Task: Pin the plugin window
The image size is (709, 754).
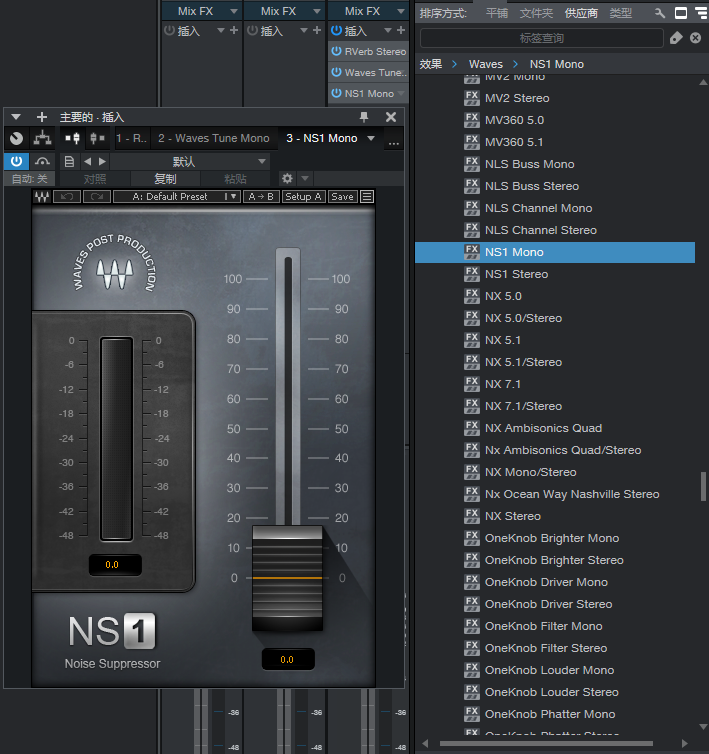Action: coord(364,117)
